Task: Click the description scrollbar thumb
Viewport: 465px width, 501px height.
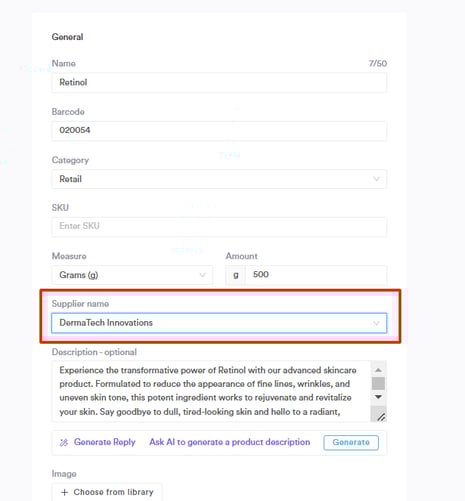Action: click(378, 383)
